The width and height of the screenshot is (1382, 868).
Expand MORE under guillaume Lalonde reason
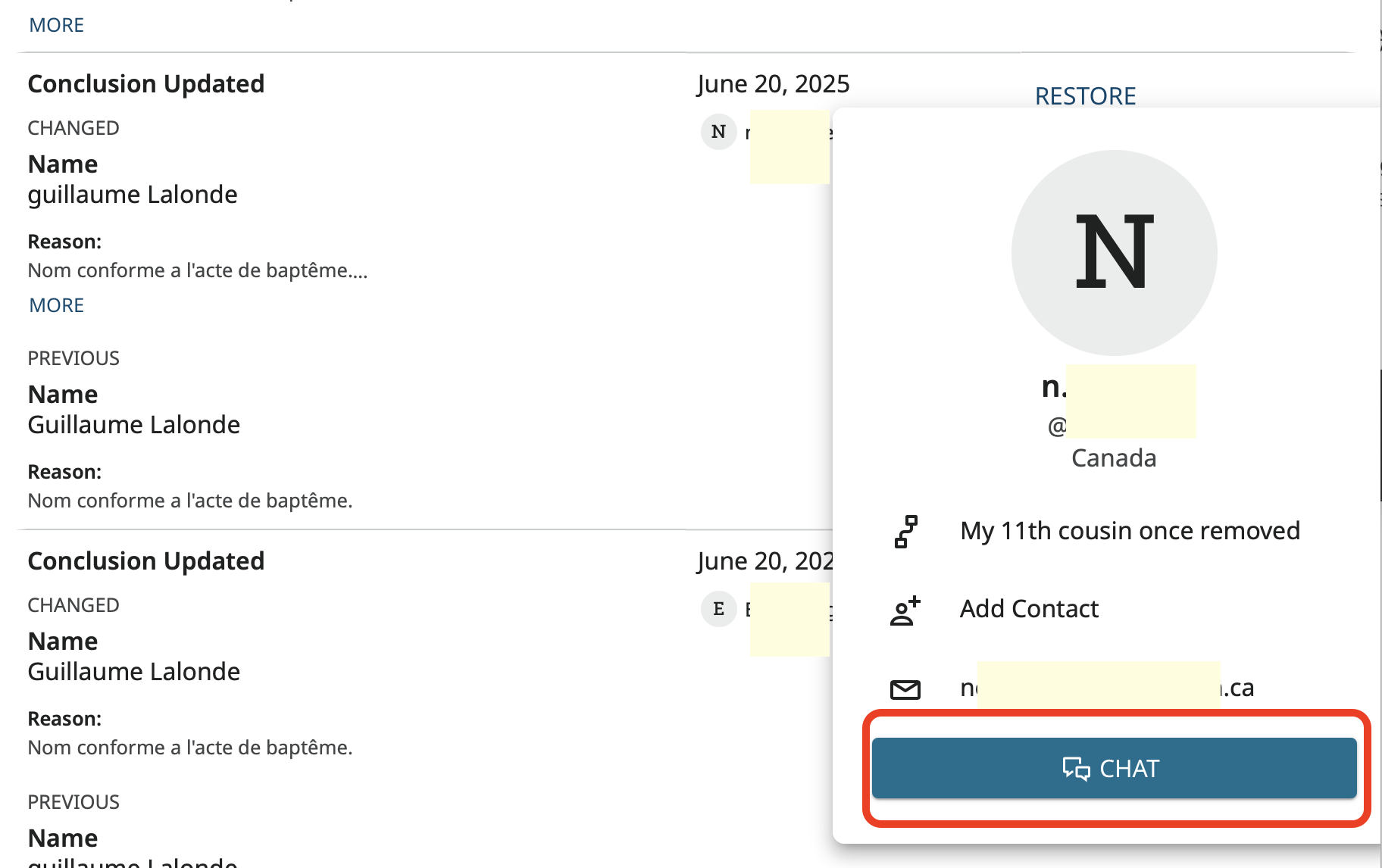(57, 305)
